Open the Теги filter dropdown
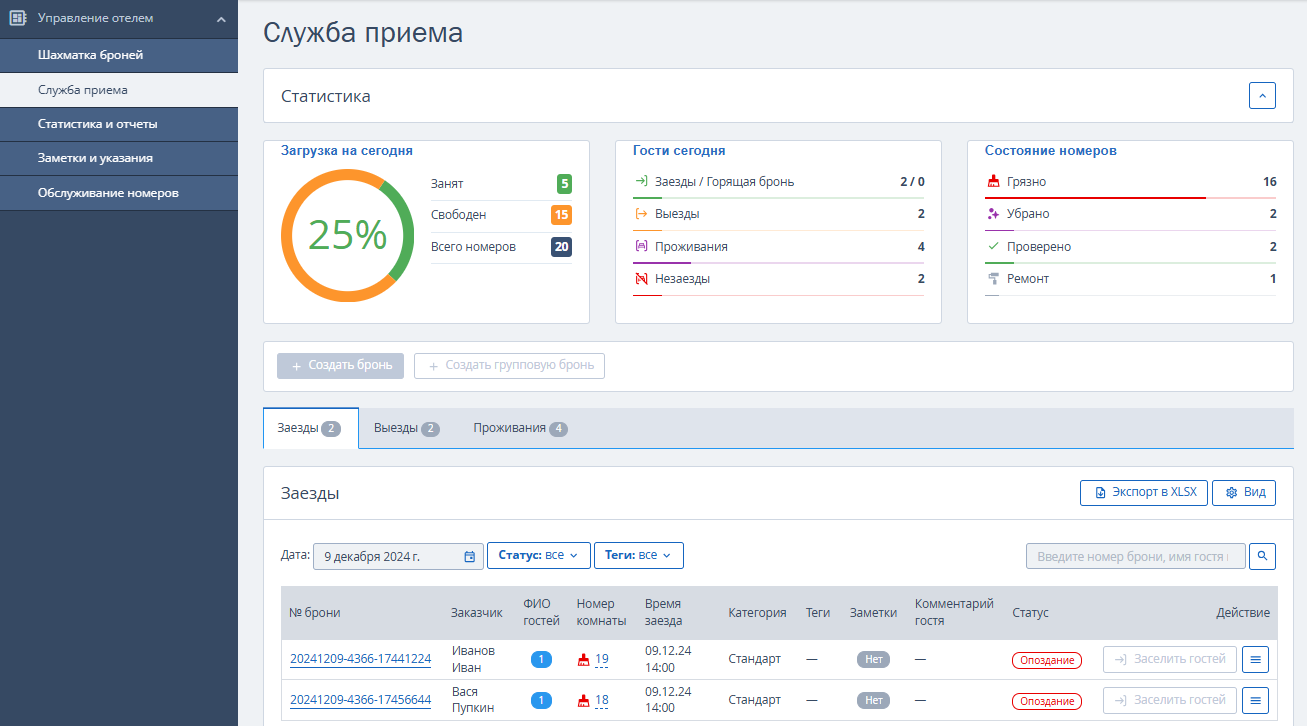Screen dimensions: 1307x726 pyautogui.click(x=639, y=555)
